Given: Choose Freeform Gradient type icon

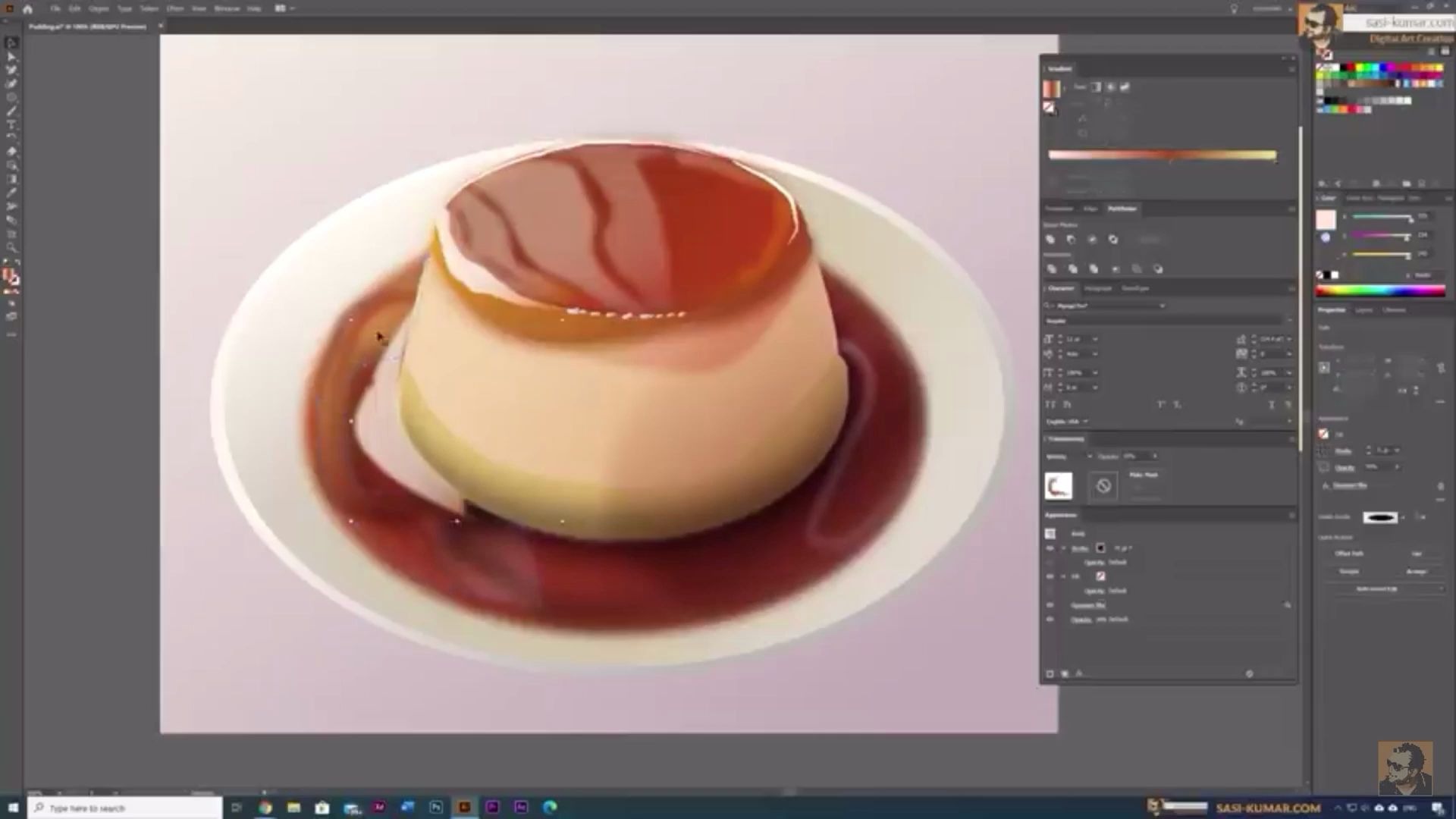Looking at the screenshot, I should coord(1125,87).
